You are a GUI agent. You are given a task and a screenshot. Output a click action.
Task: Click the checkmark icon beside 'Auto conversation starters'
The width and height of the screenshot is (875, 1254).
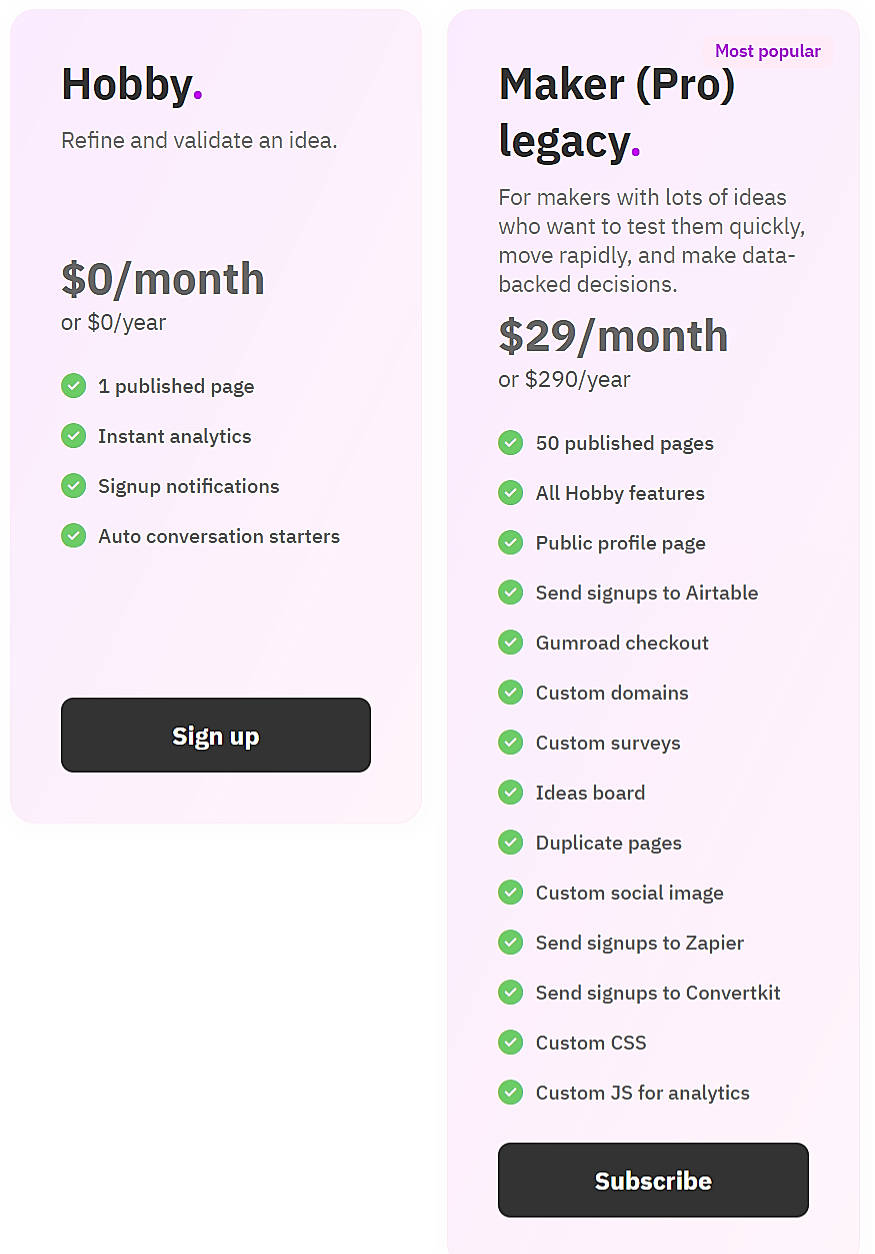tap(73, 536)
